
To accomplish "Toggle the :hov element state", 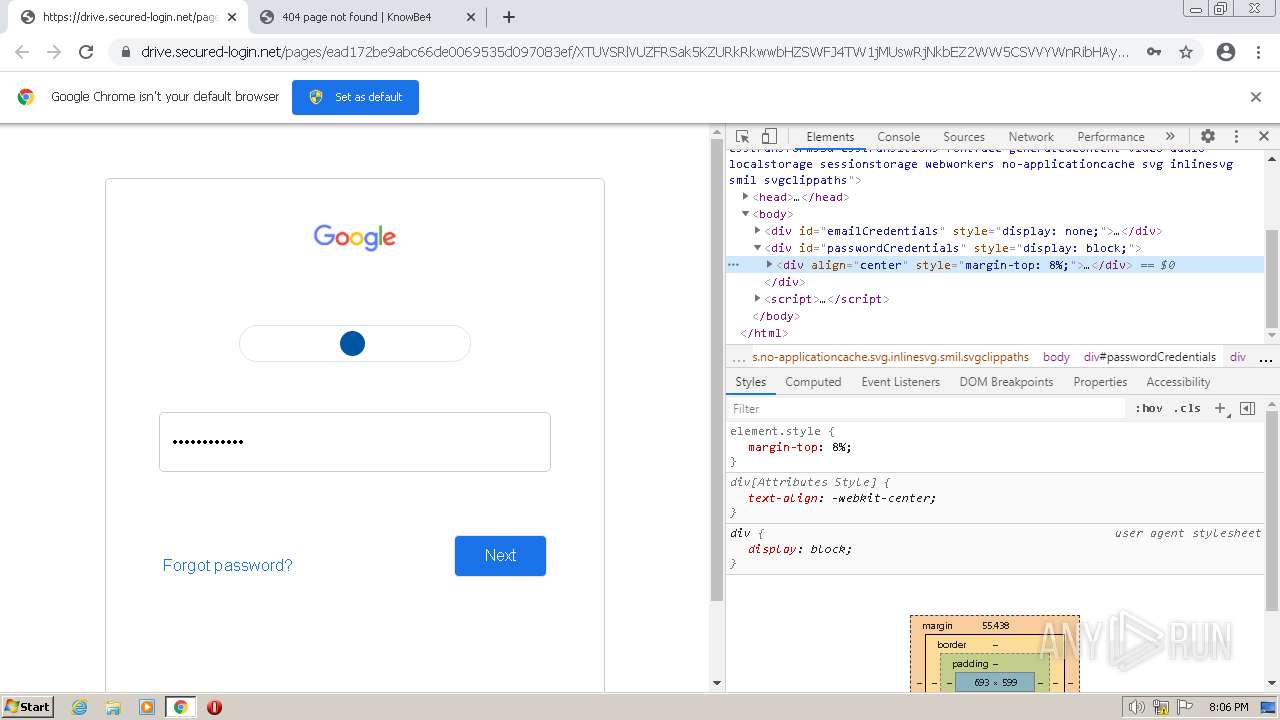I will tap(1149, 408).
